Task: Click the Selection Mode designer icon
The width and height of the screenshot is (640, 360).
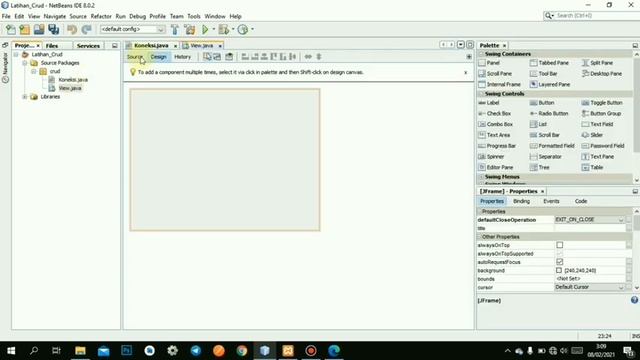Action: 207,57
